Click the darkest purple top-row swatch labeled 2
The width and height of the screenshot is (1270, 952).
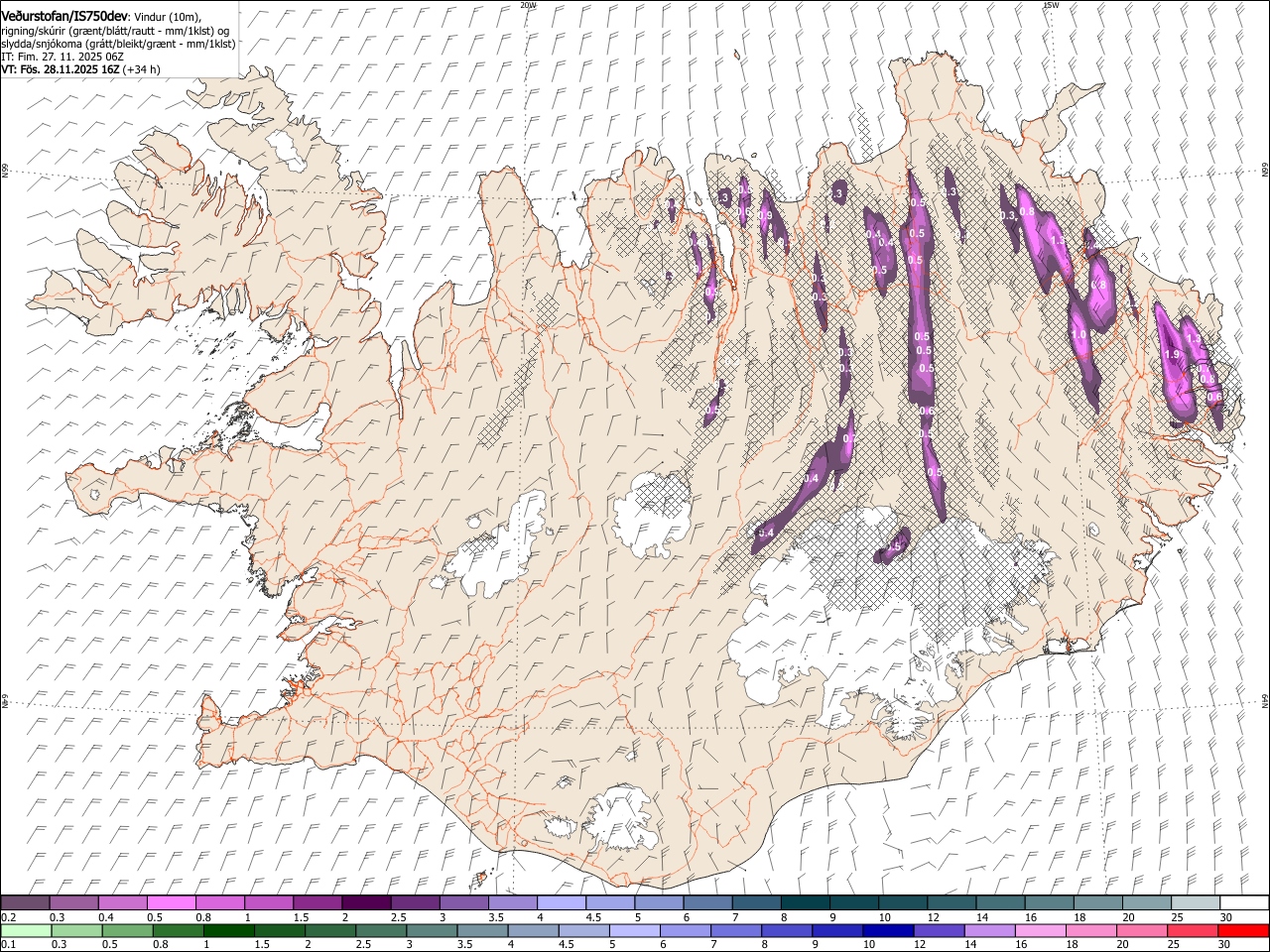[366, 903]
